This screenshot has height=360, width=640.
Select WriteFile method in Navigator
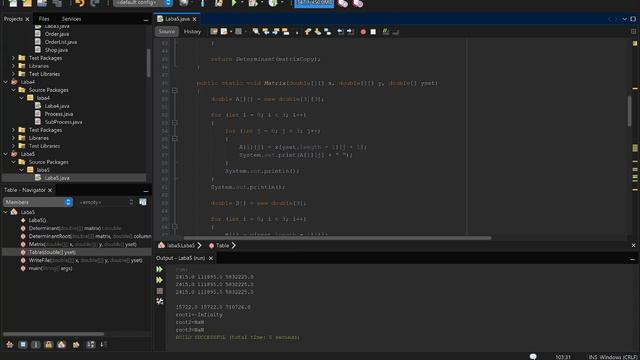pyautogui.click(x=85, y=260)
